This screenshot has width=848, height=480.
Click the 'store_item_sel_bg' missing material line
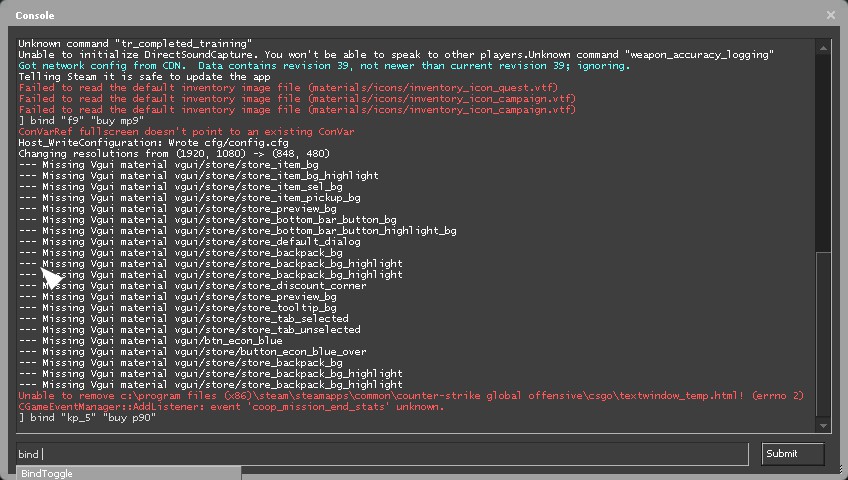(181, 186)
